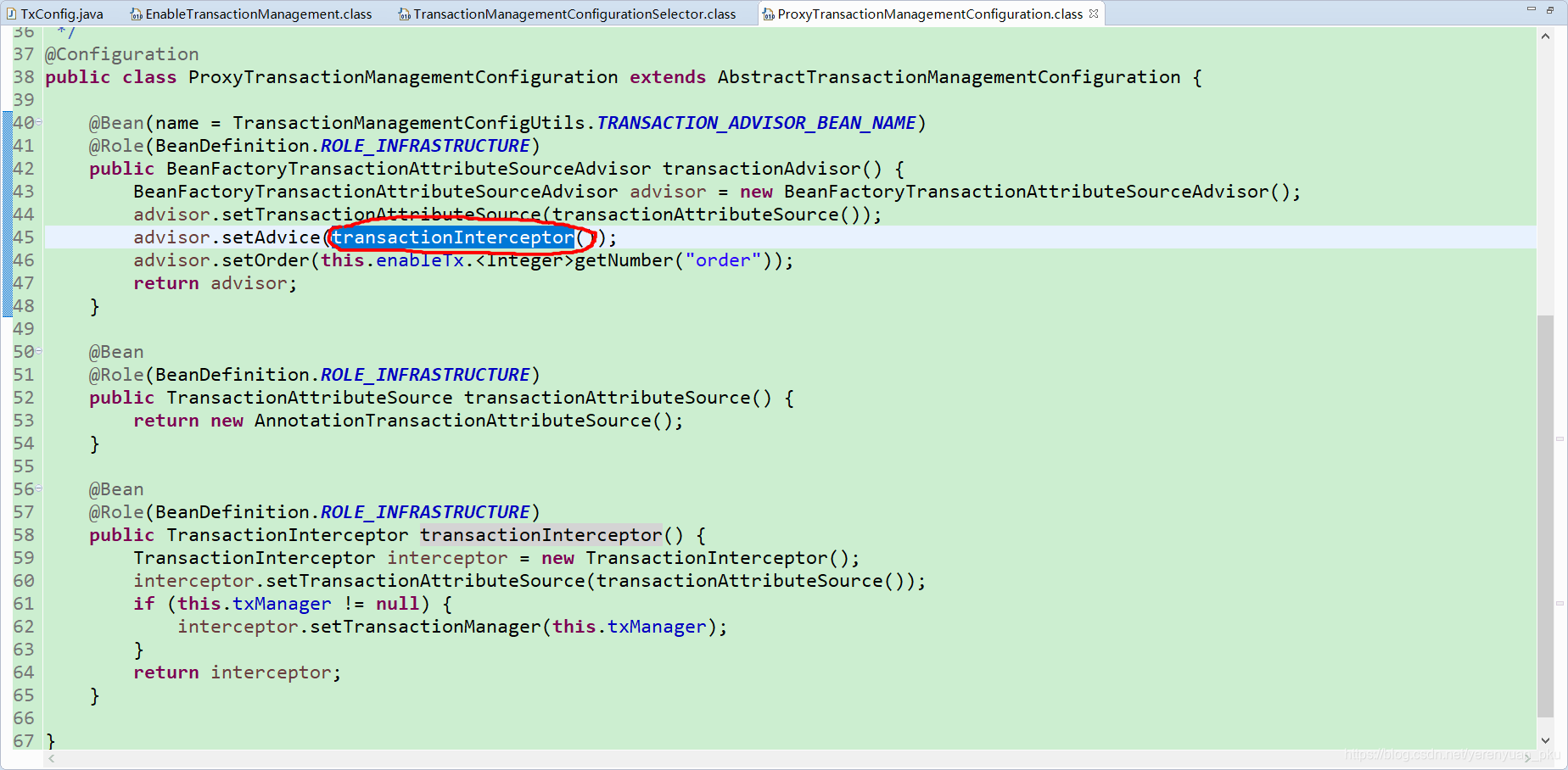Click the class file icon on EnableTransactionManagement tab
Image resolution: width=1568 pixels, height=770 pixels.
pos(136,14)
